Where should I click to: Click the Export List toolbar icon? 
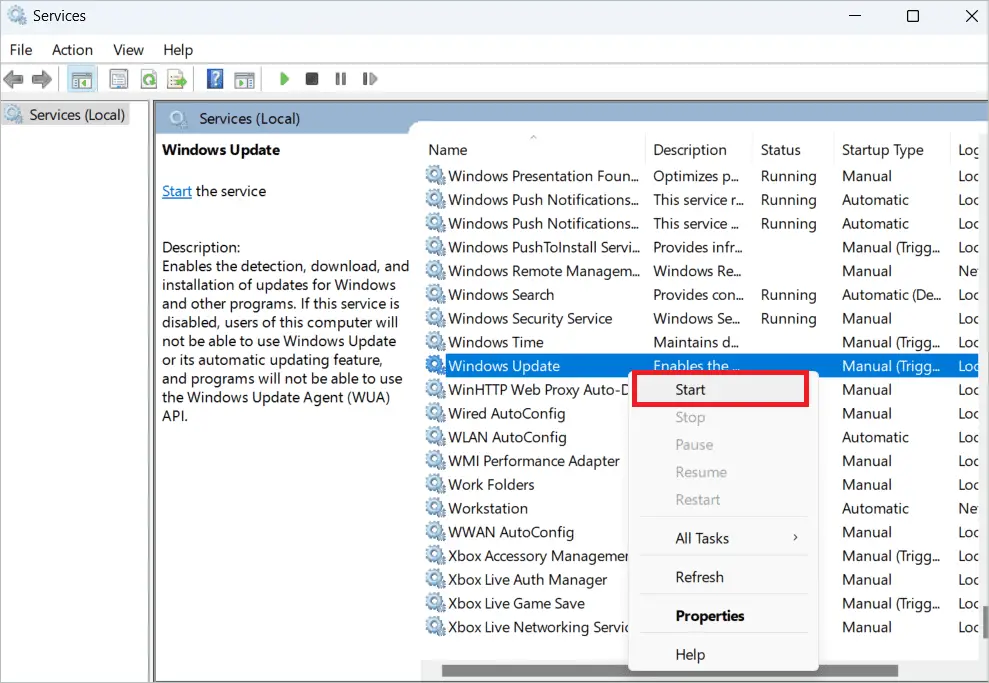click(177, 79)
